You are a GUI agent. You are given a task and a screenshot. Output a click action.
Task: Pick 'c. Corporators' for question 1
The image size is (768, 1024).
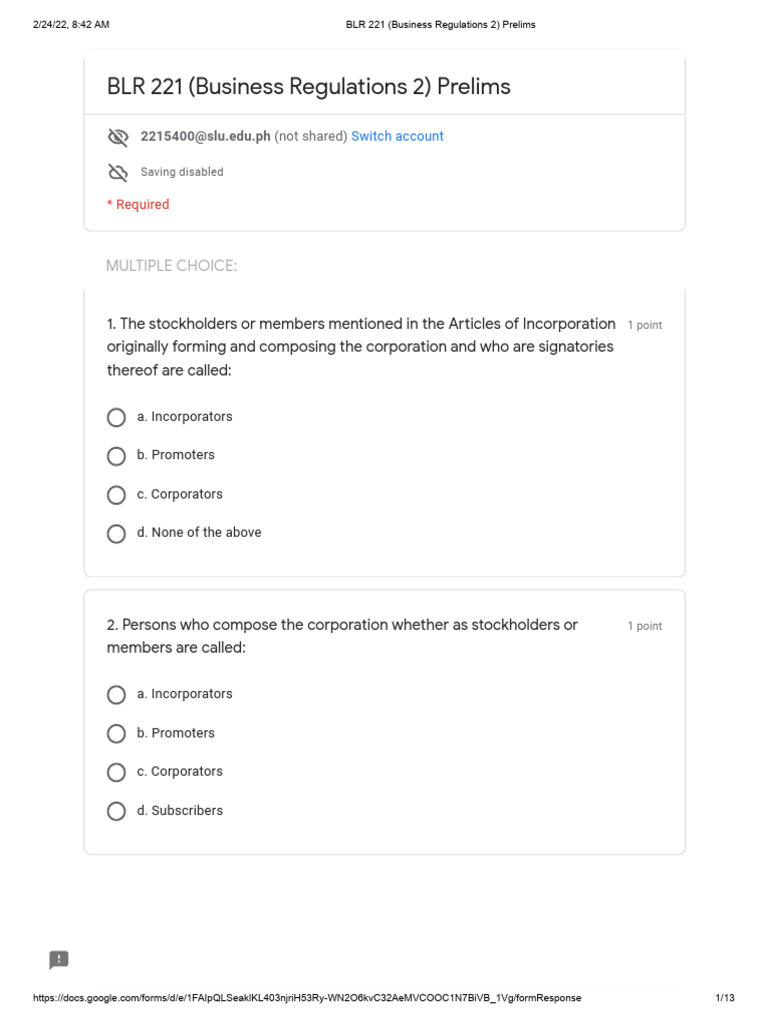click(117, 495)
